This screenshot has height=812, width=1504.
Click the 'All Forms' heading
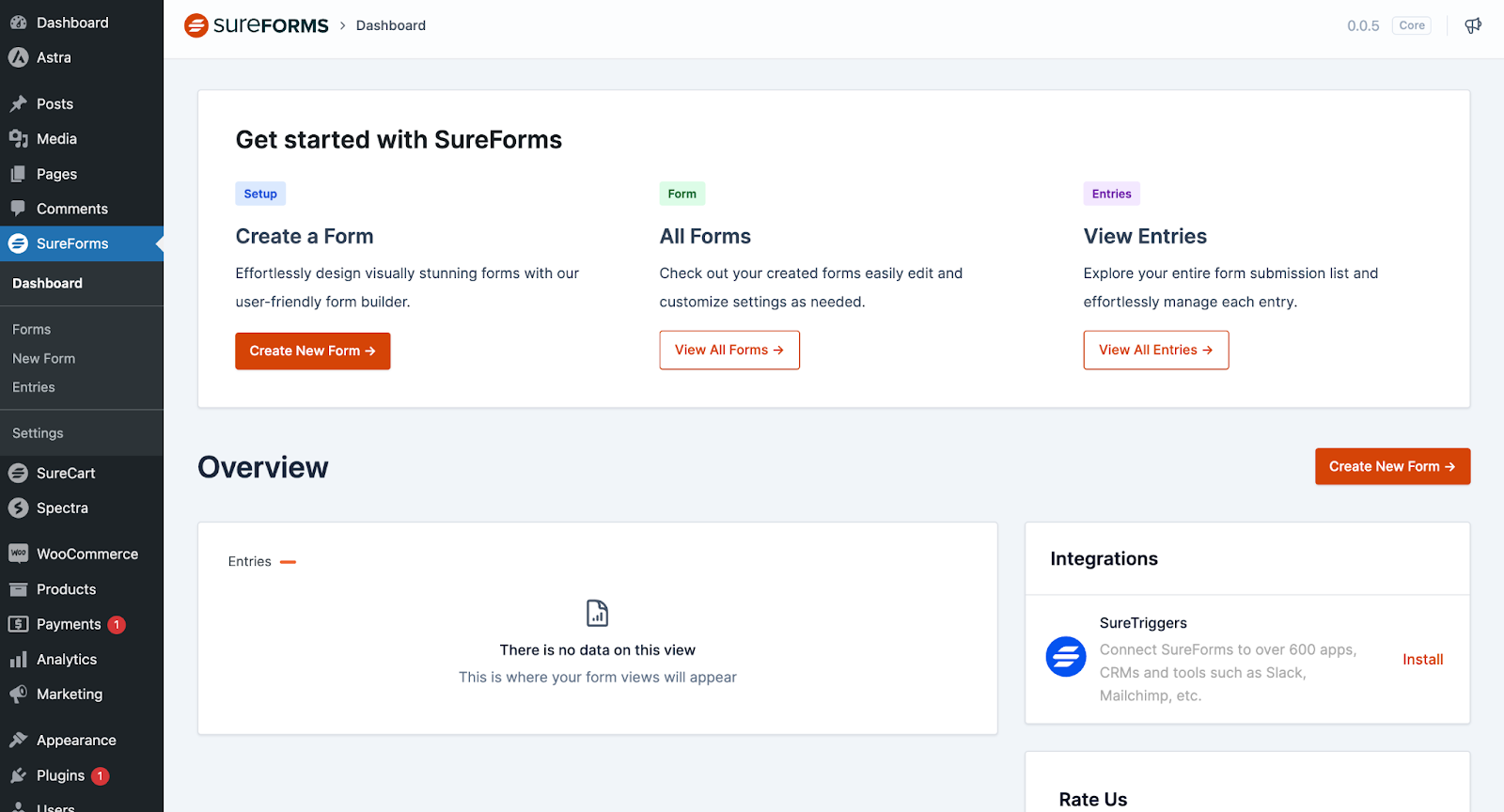705,236
